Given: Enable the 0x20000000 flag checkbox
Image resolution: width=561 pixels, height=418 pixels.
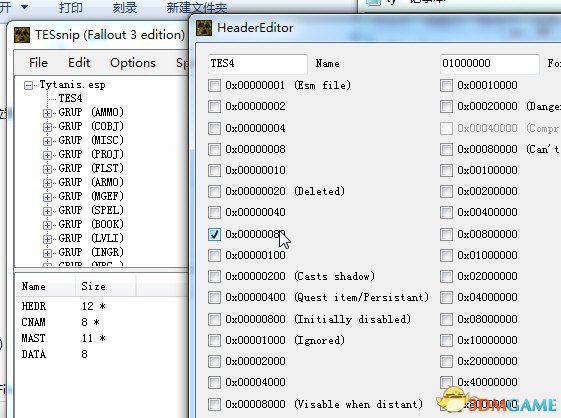Looking at the screenshot, I should (x=446, y=361).
